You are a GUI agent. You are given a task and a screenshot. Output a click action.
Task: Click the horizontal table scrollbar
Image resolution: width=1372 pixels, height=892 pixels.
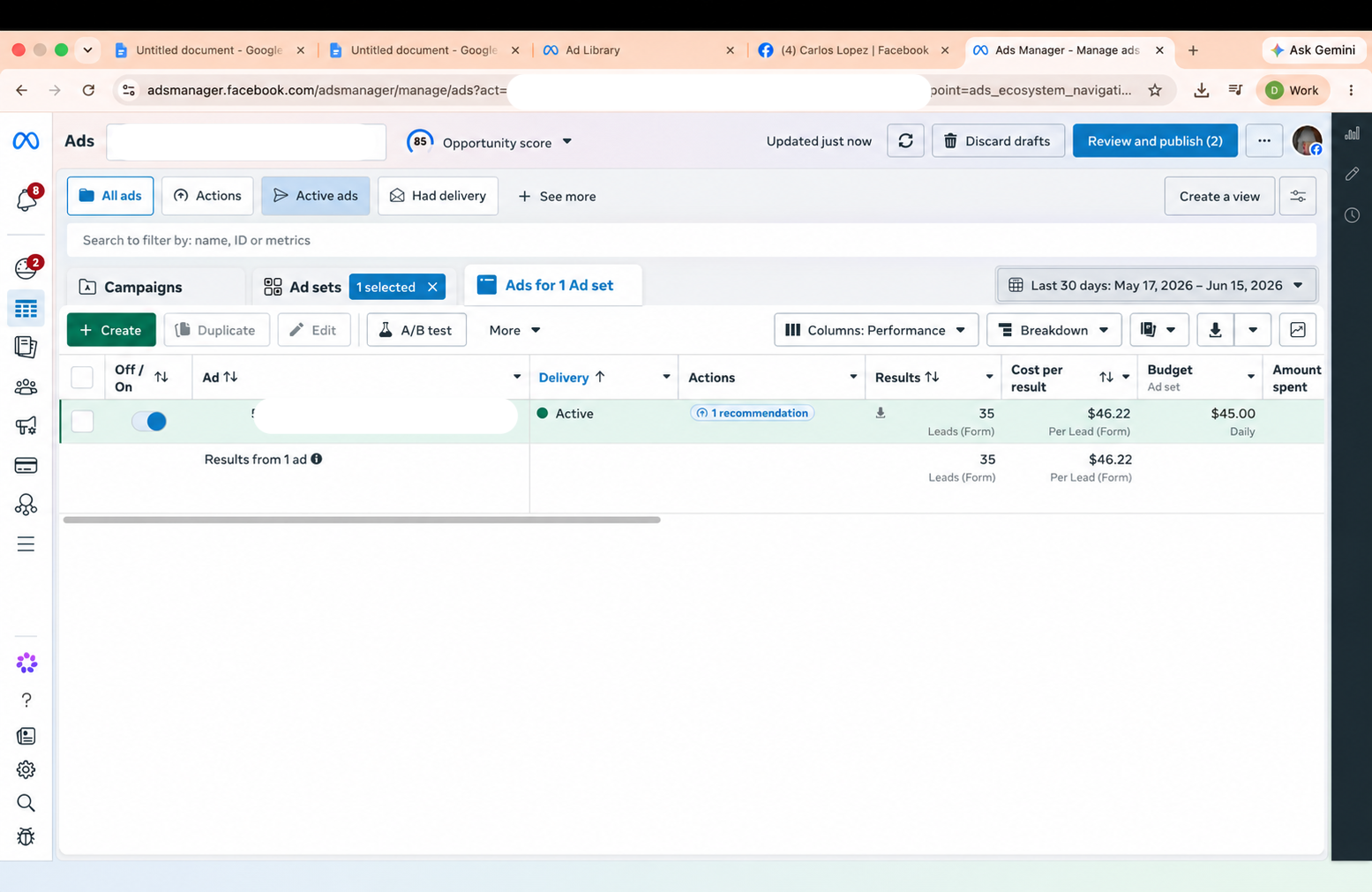click(x=362, y=520)
